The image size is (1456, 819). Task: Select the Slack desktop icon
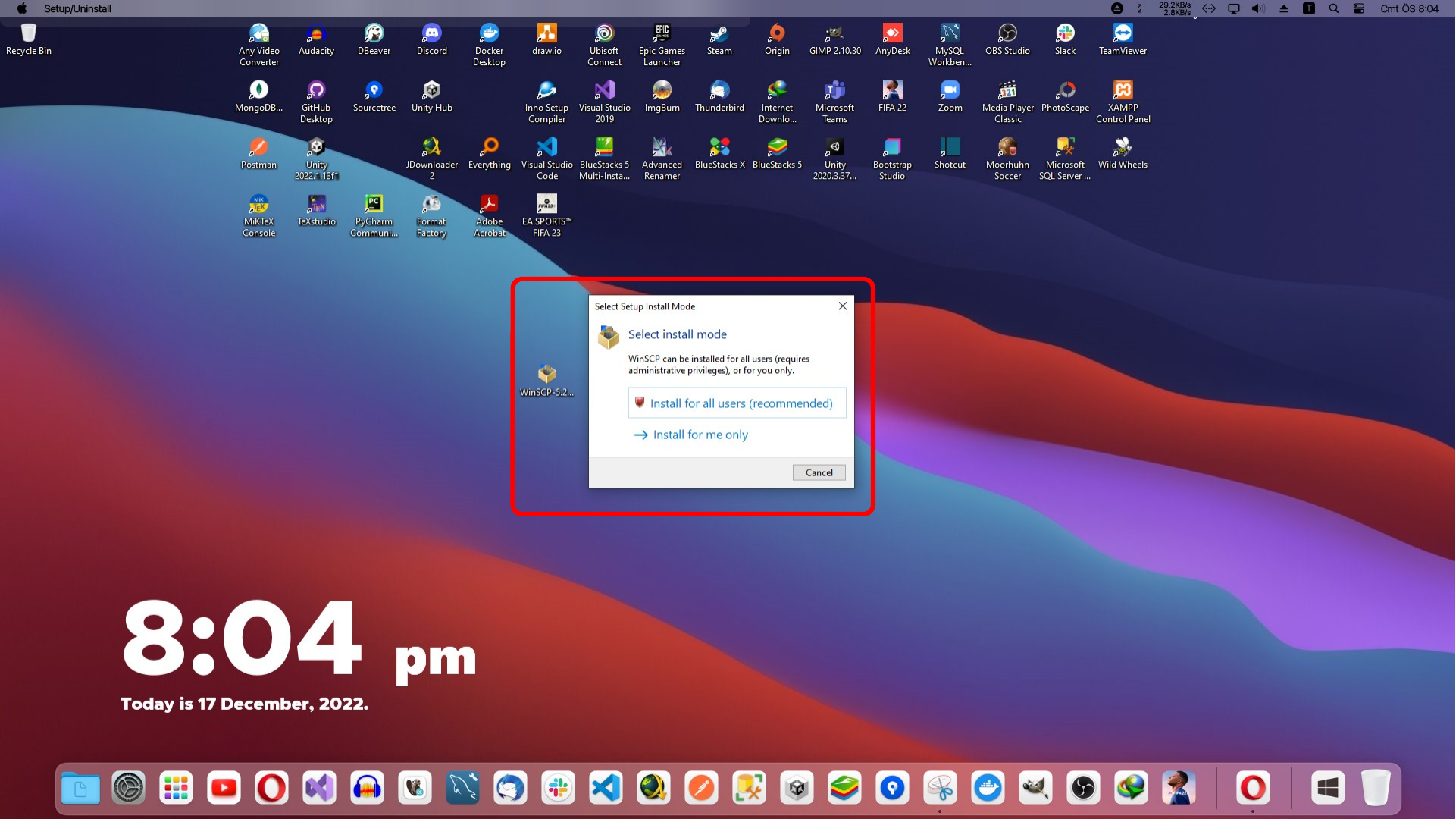pos(1066,39)
